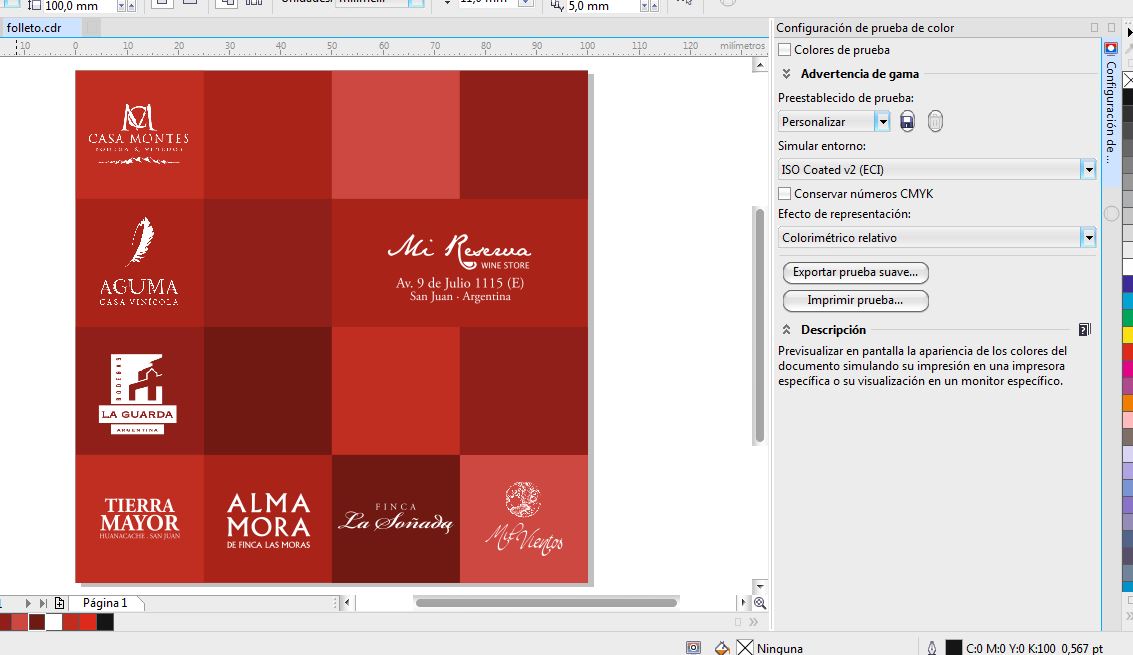Image resolution: width=1133 pixels, height=655 pixels.
Task: Click the page height field showing 100,0 mm
Action: pyautogui.click(x=79, y=6)
